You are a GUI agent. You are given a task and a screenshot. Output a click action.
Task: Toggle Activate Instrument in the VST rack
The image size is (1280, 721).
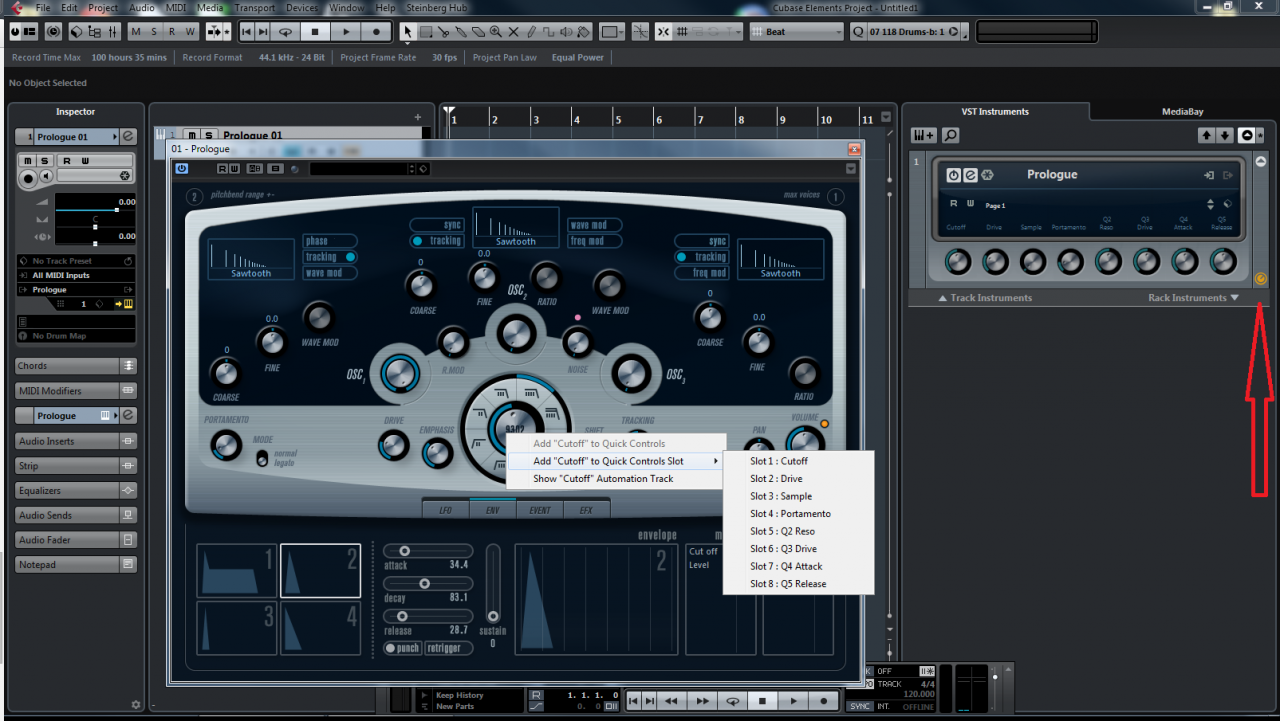(x=953, y=175)
